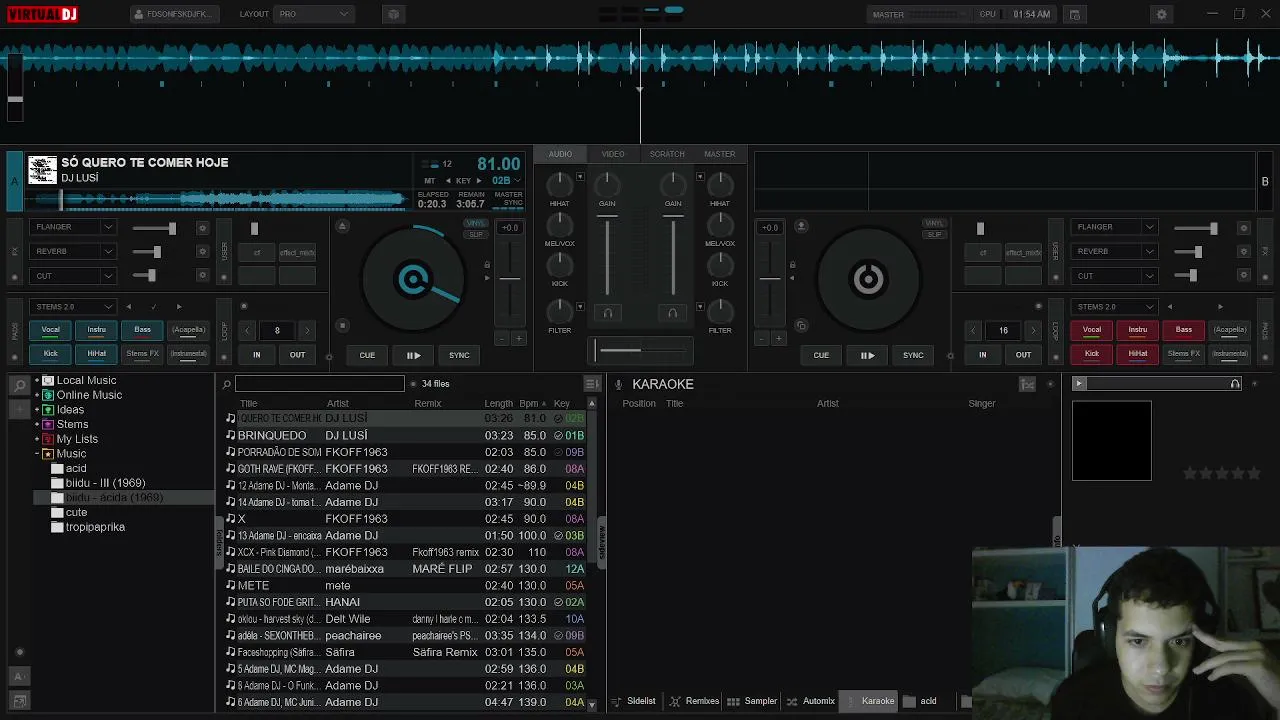This screenshot has width=1280, height=720.
Task: Toggle the HiHat stem pad on right deck
Action: (x=1138, y=354)
